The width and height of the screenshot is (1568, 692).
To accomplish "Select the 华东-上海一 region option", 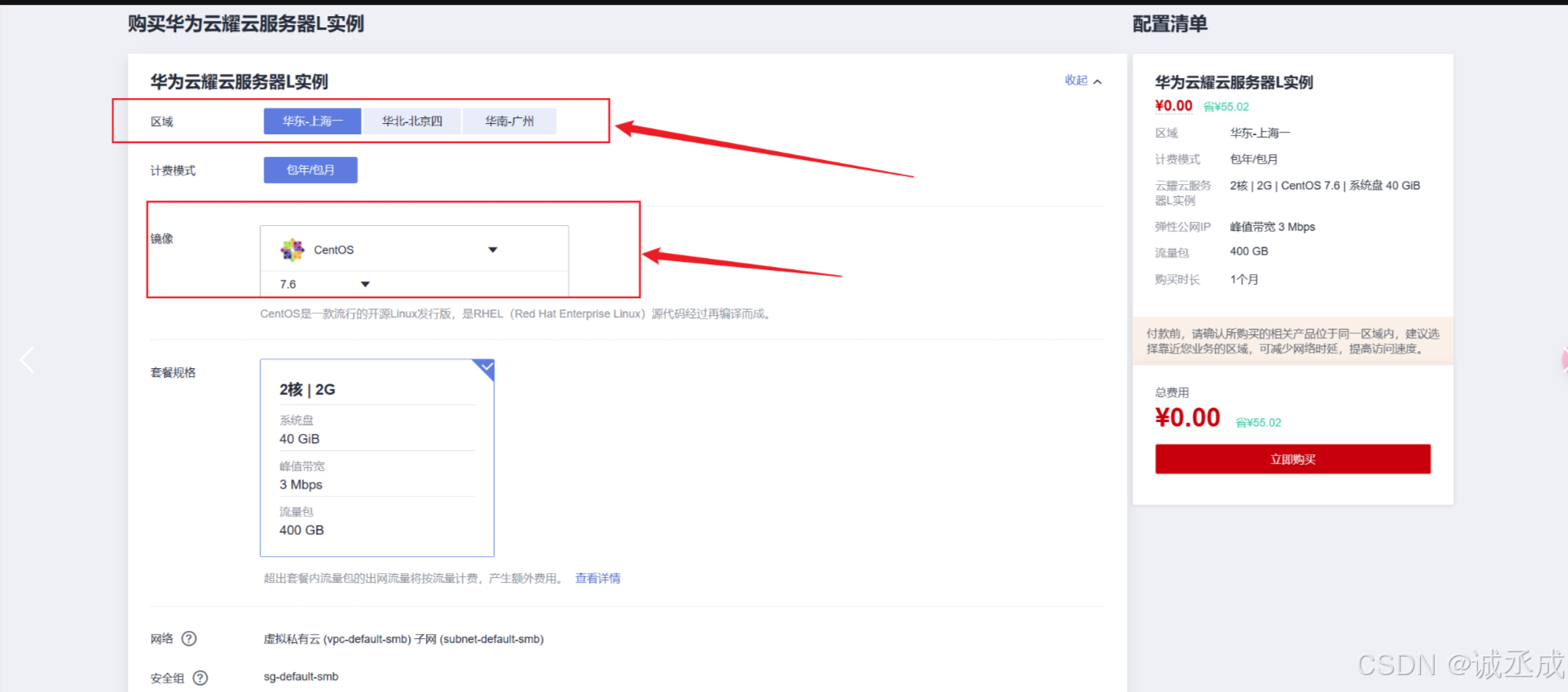I will [313, 121].
